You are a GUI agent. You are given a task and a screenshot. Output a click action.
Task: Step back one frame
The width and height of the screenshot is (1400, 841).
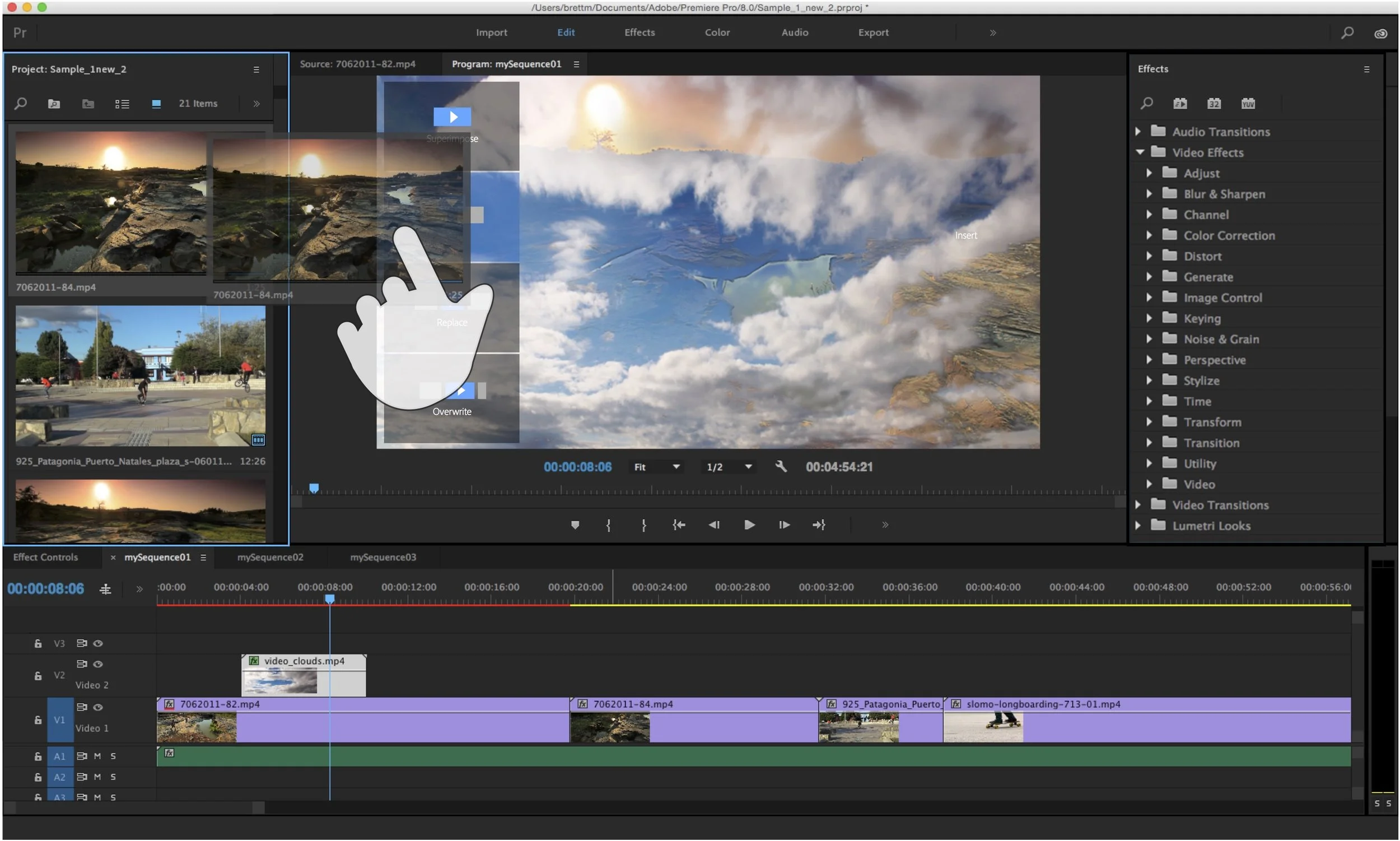[713, 525]
